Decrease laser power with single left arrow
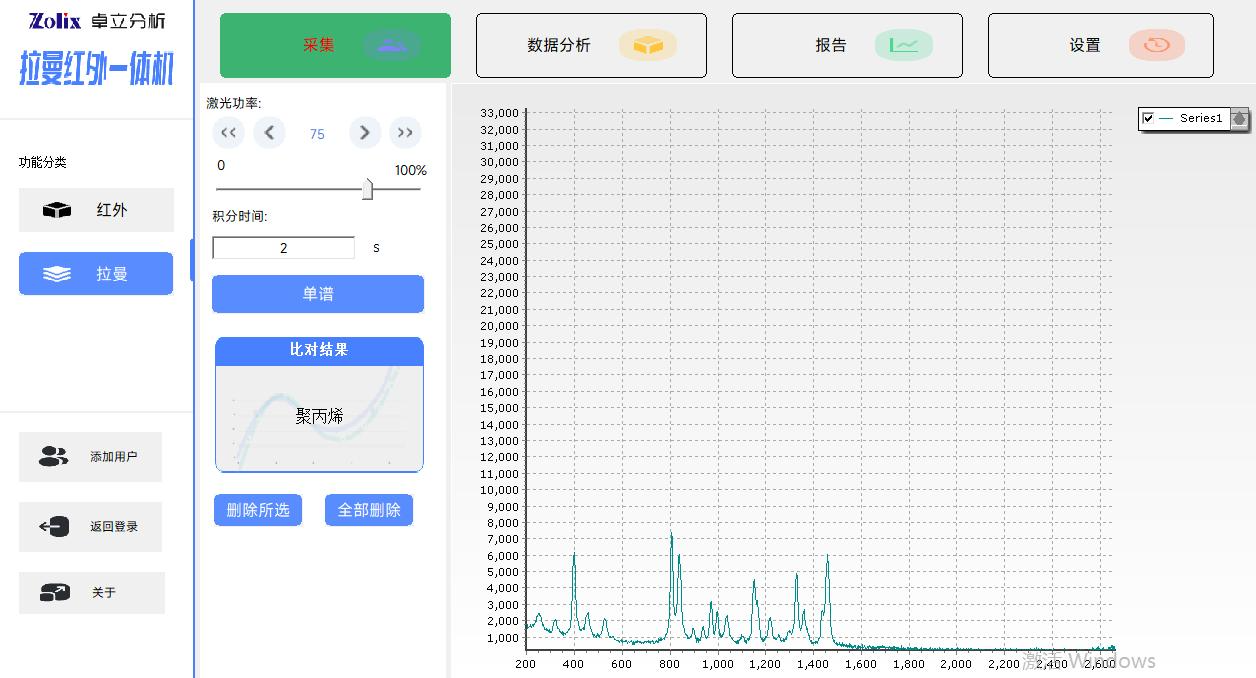This screenshot has width=1256, height=678. 269,133
